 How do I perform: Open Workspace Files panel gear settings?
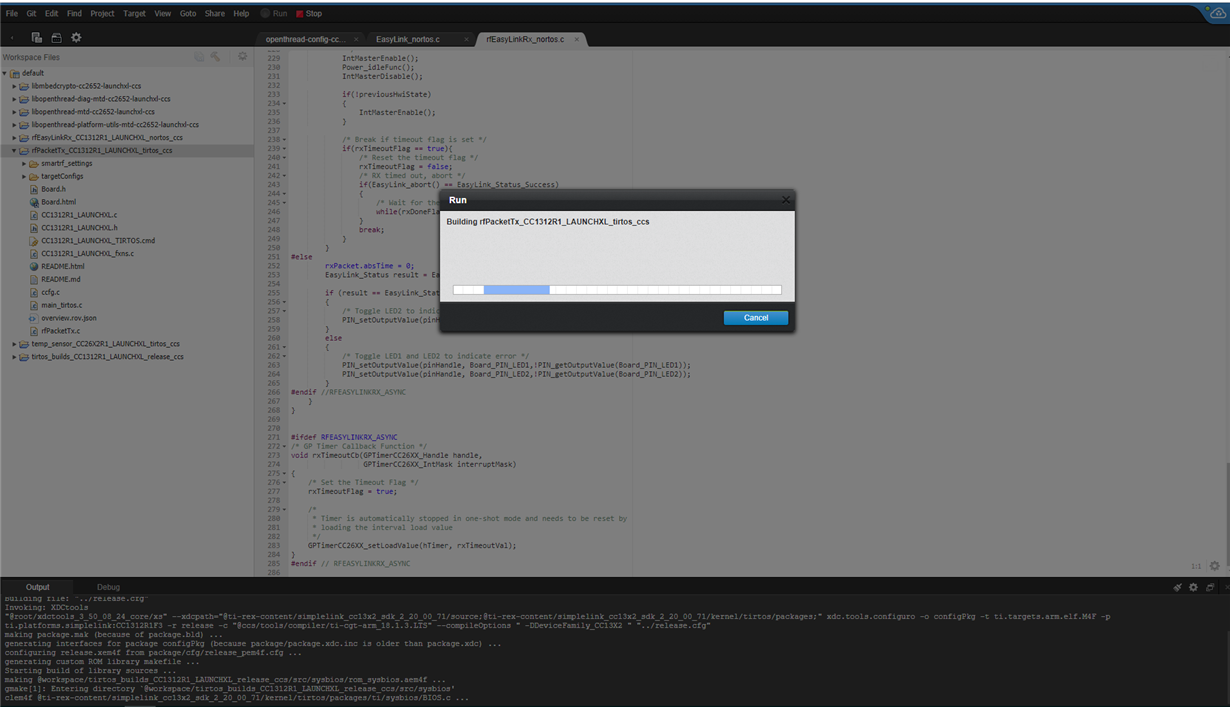pos(242,57)
